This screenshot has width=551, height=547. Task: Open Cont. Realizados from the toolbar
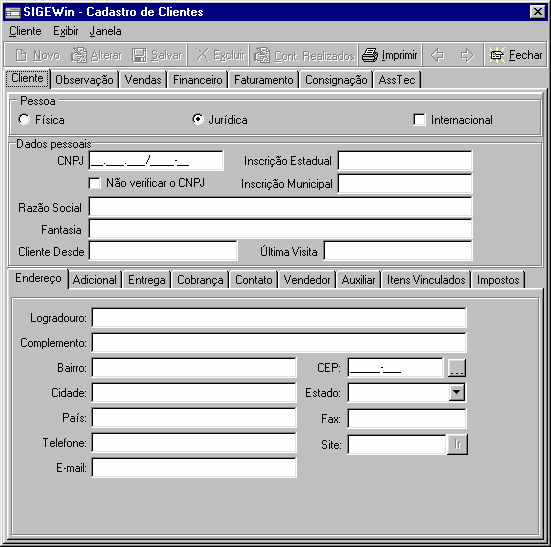(304, 55)
